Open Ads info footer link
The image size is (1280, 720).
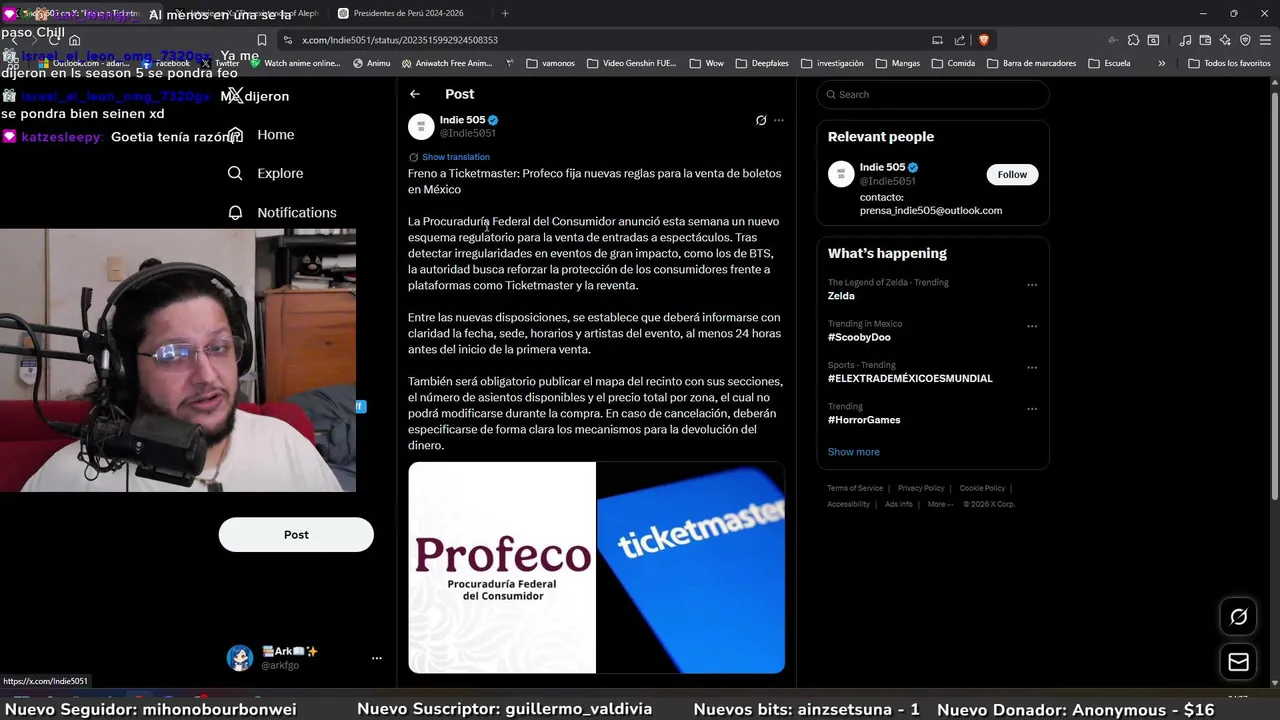pos(899,504)
